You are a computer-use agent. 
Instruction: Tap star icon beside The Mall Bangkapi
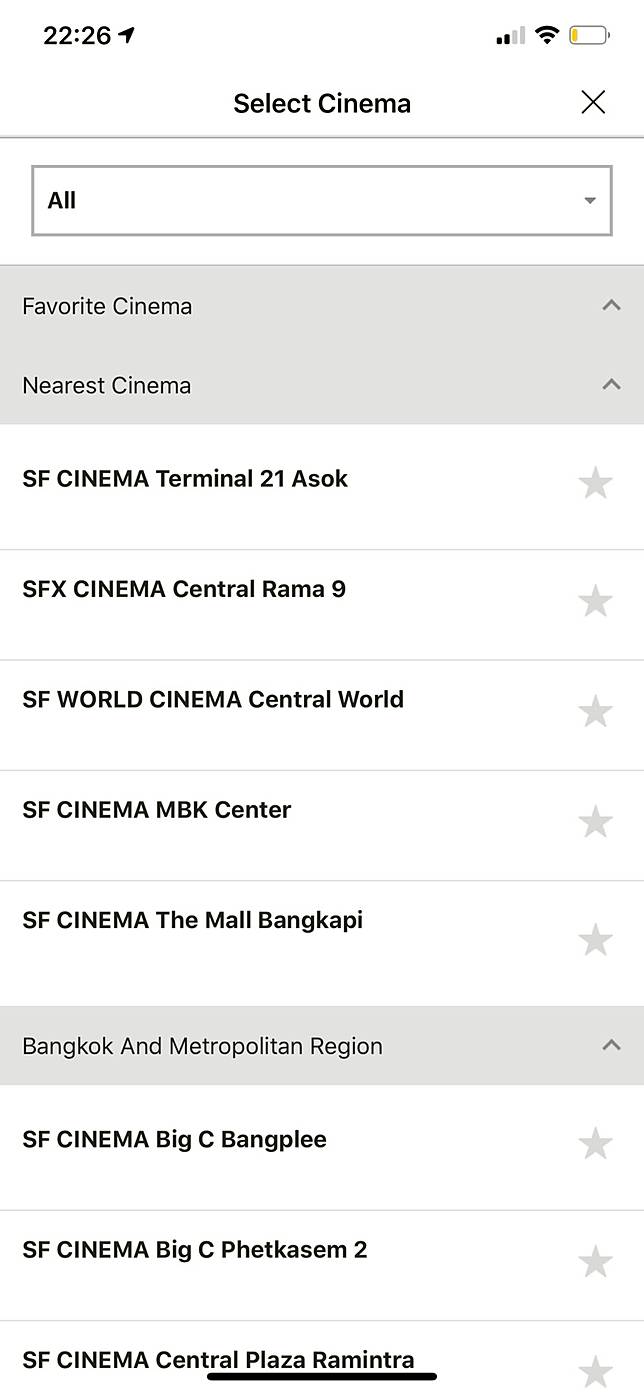(x=595, y=940)
